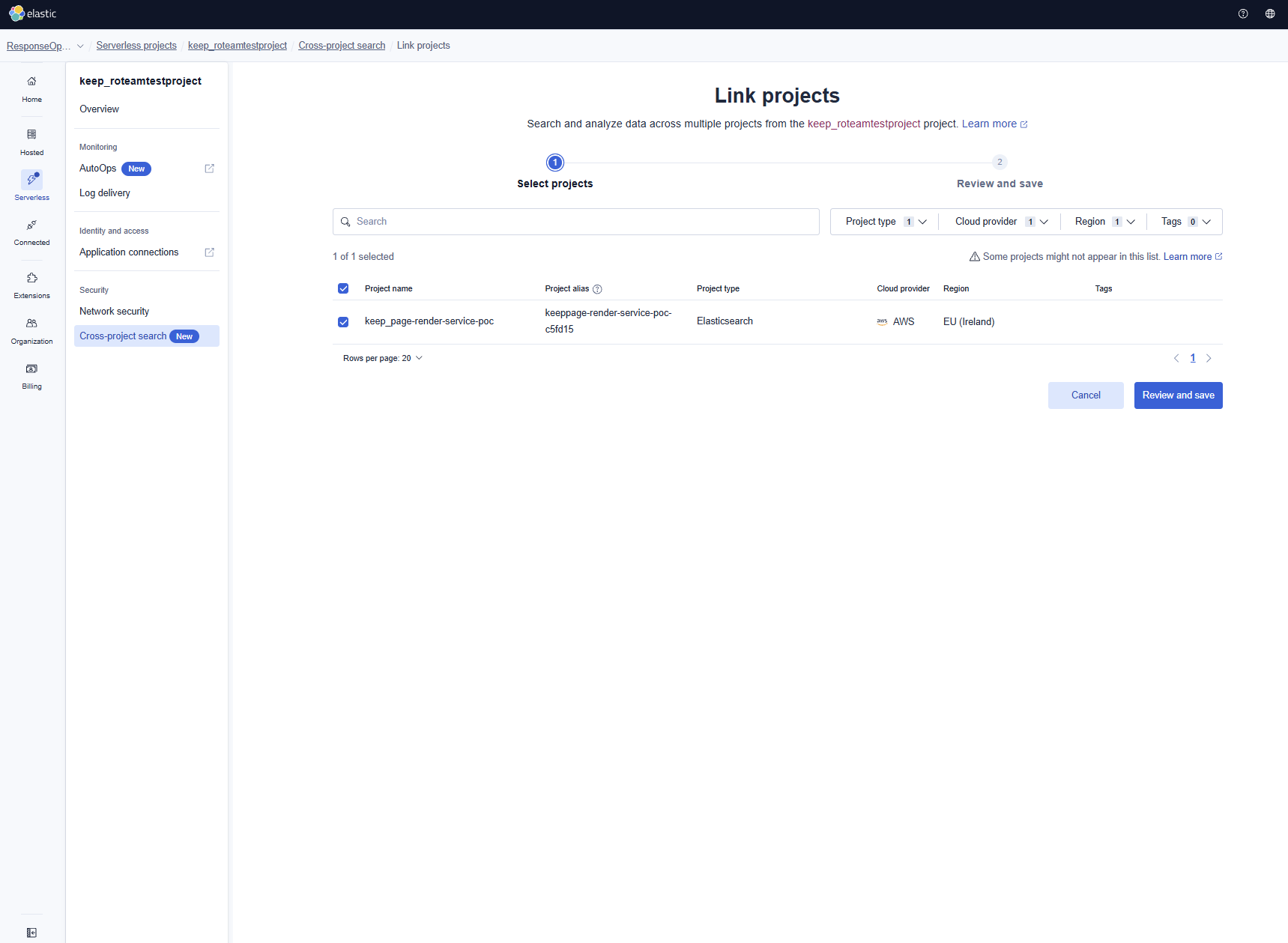Open Network security menu item
This screenshot has width=1288, height=943.
[x=114, y=312]
